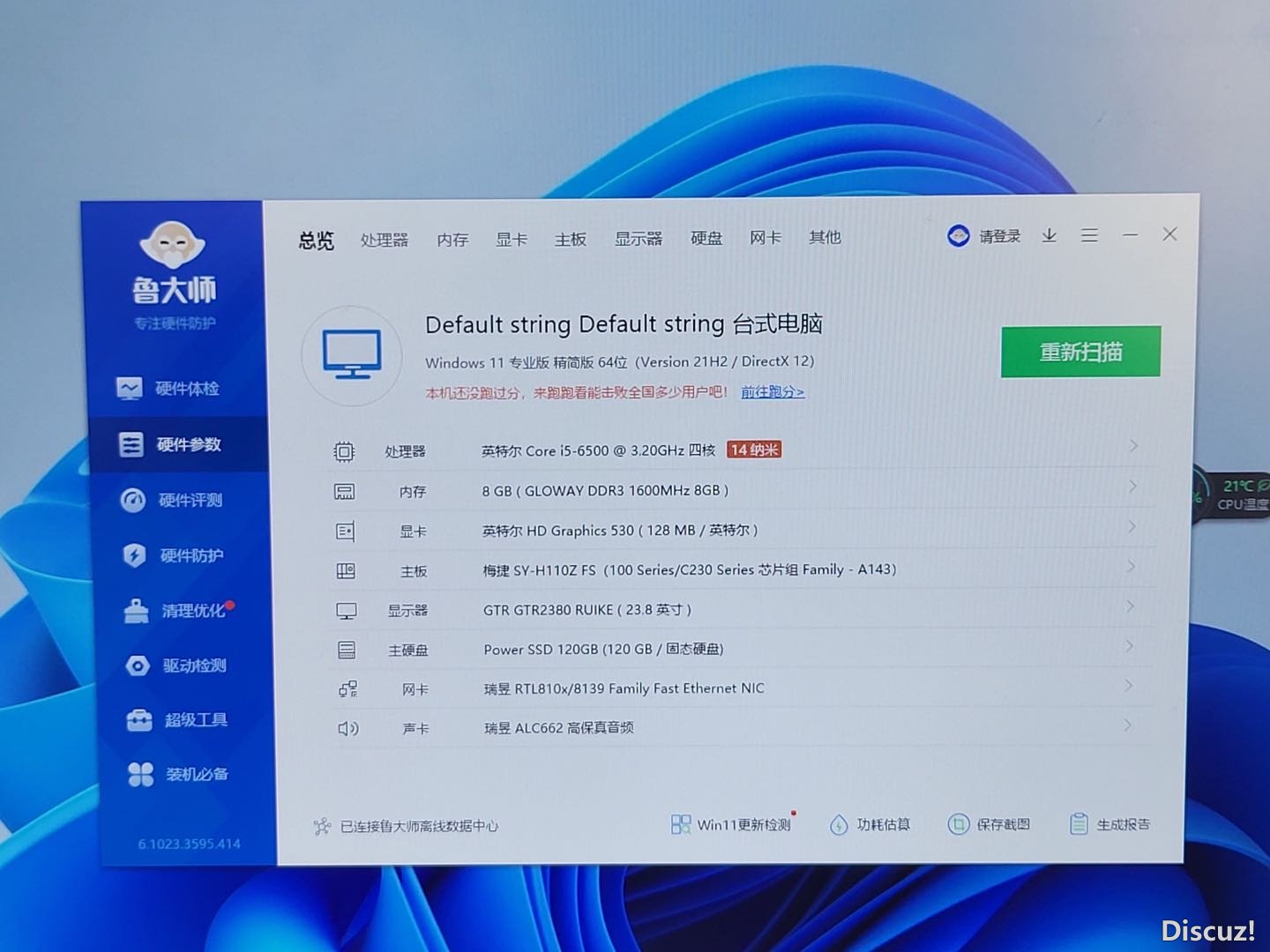1270x952 pixels.
Task: Switch to the 显卡 tab
Action: pyautogui.click(x=512, y=240)
